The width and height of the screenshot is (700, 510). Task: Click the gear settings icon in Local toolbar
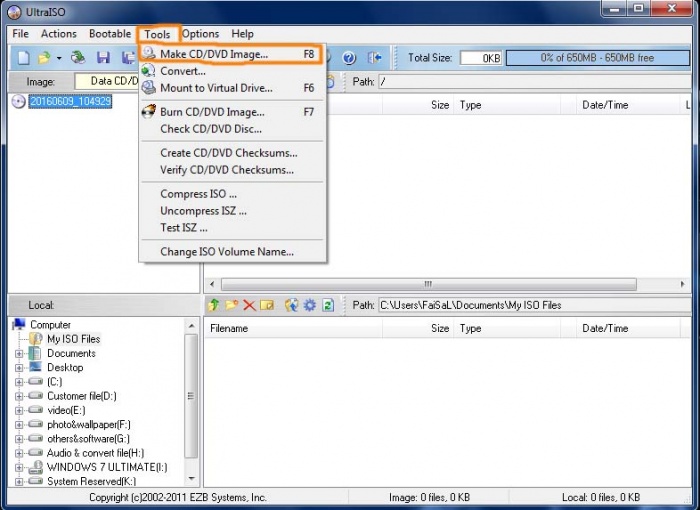(x=309, y=305)
